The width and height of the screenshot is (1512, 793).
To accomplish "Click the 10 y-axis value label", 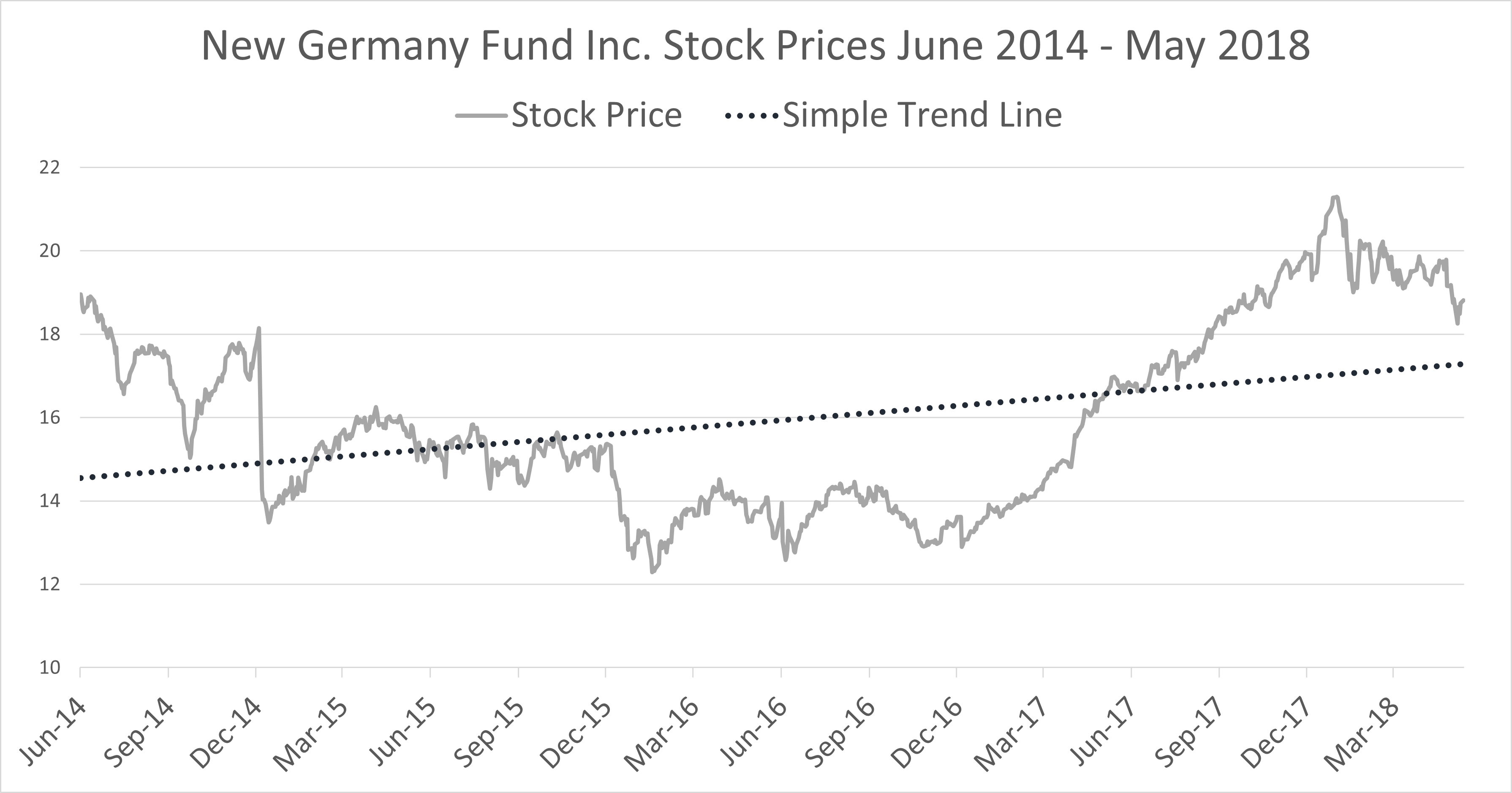I will point(50,668).
